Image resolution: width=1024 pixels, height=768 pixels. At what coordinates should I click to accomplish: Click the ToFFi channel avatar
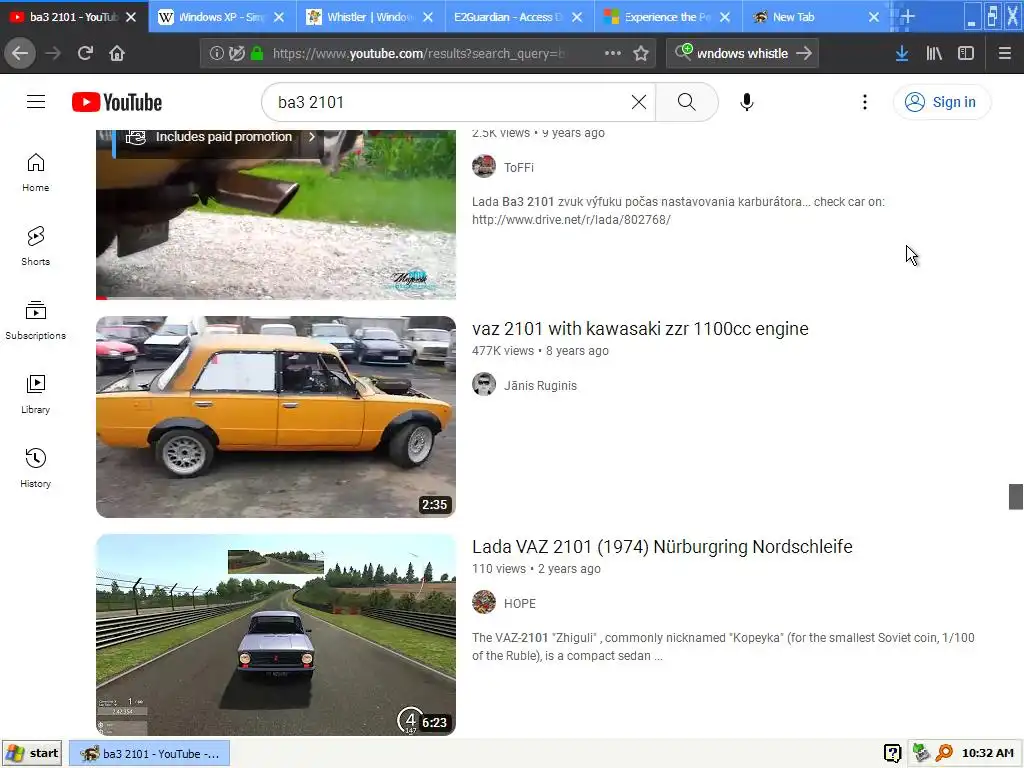tap(484, 167)
